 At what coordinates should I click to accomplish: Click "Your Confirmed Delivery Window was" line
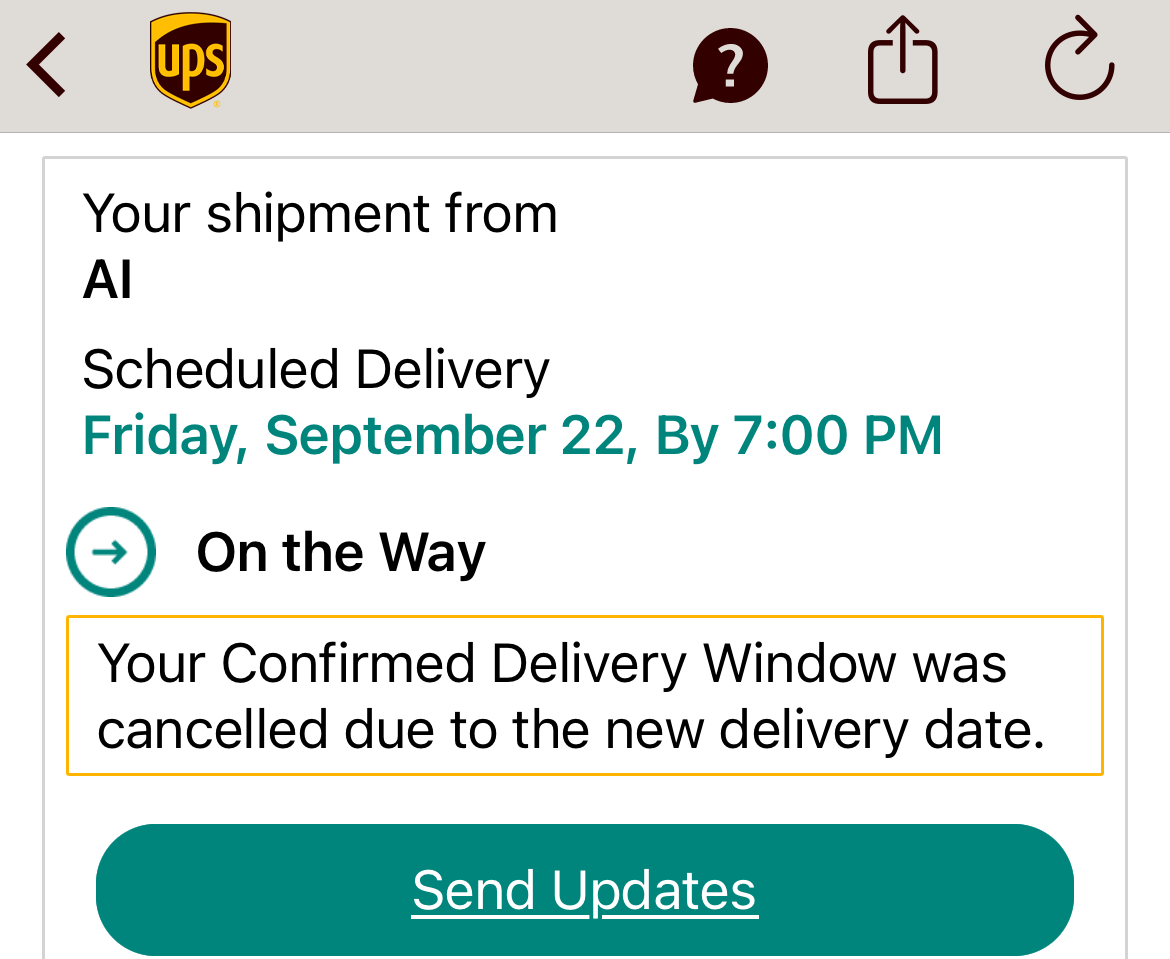552,662
